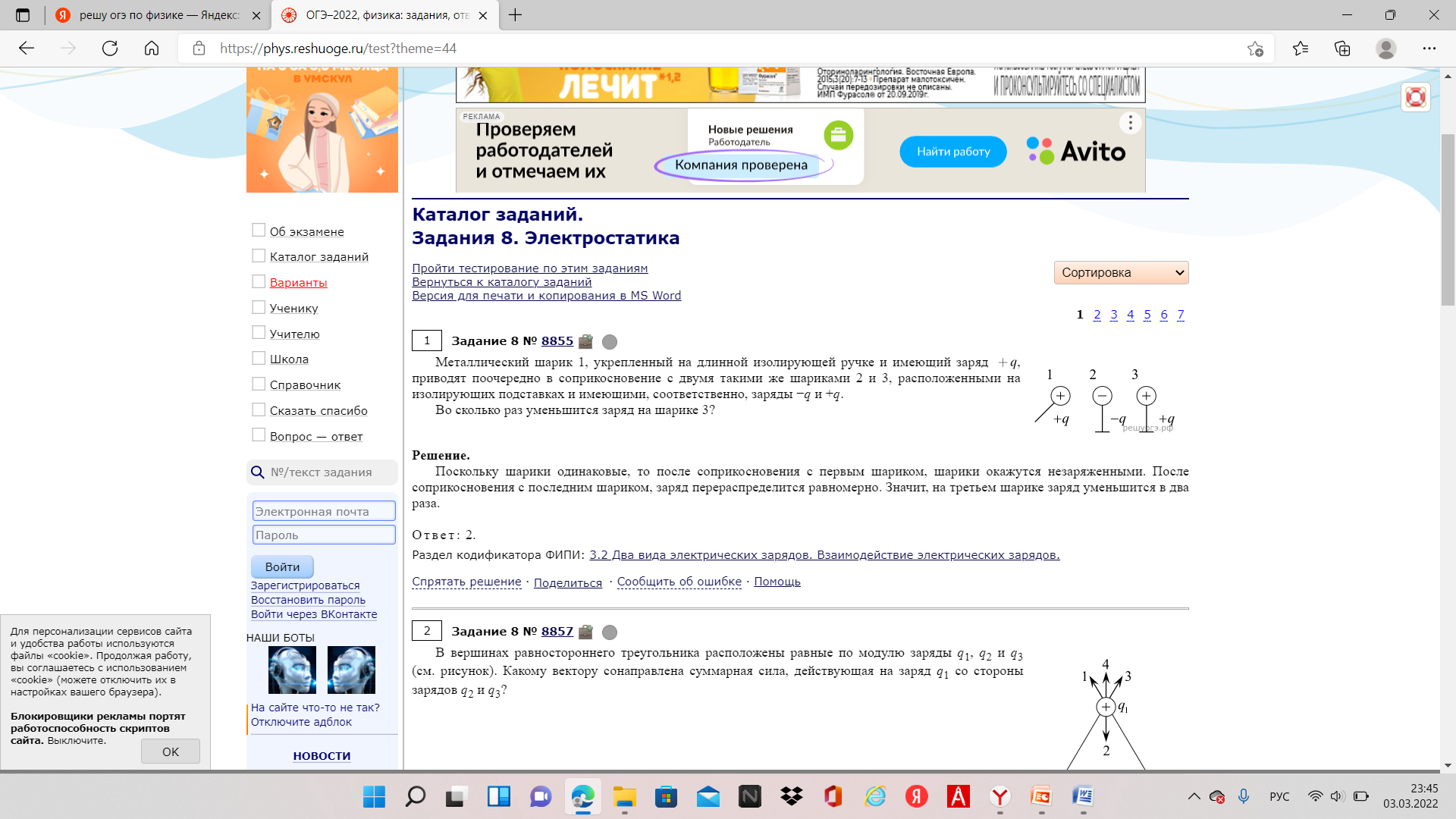Click Сообщить об ошибке link

[x=679, y=582]
